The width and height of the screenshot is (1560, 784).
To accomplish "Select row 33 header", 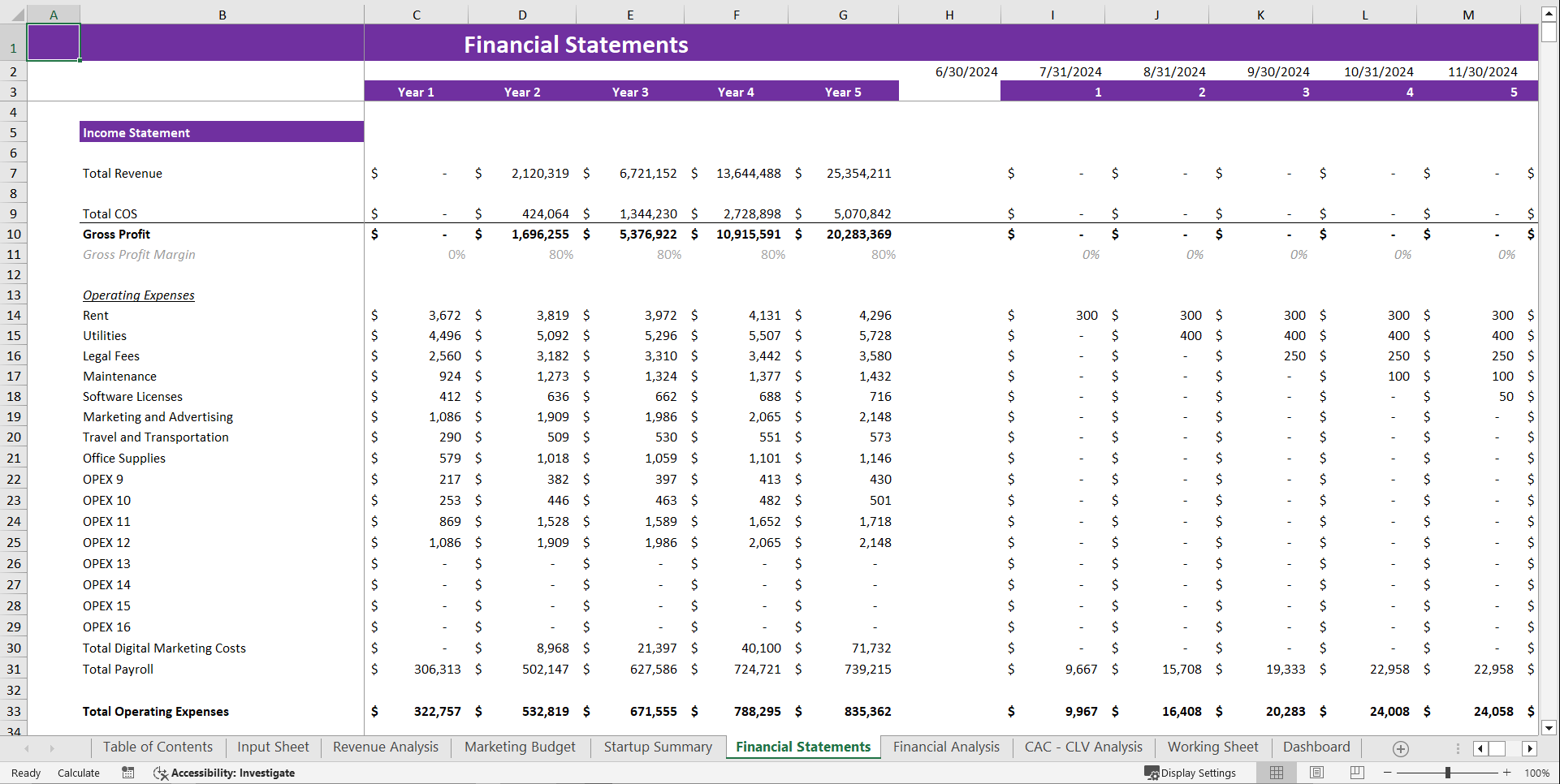I will pos(14,711).
